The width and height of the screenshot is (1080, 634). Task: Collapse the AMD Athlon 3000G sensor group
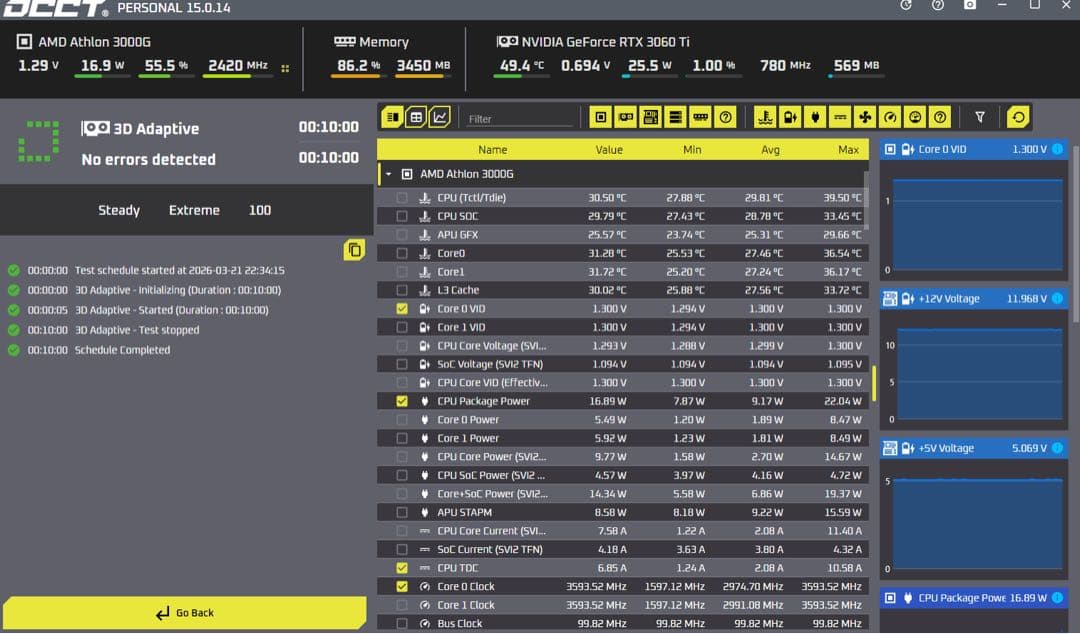(388, 174)
